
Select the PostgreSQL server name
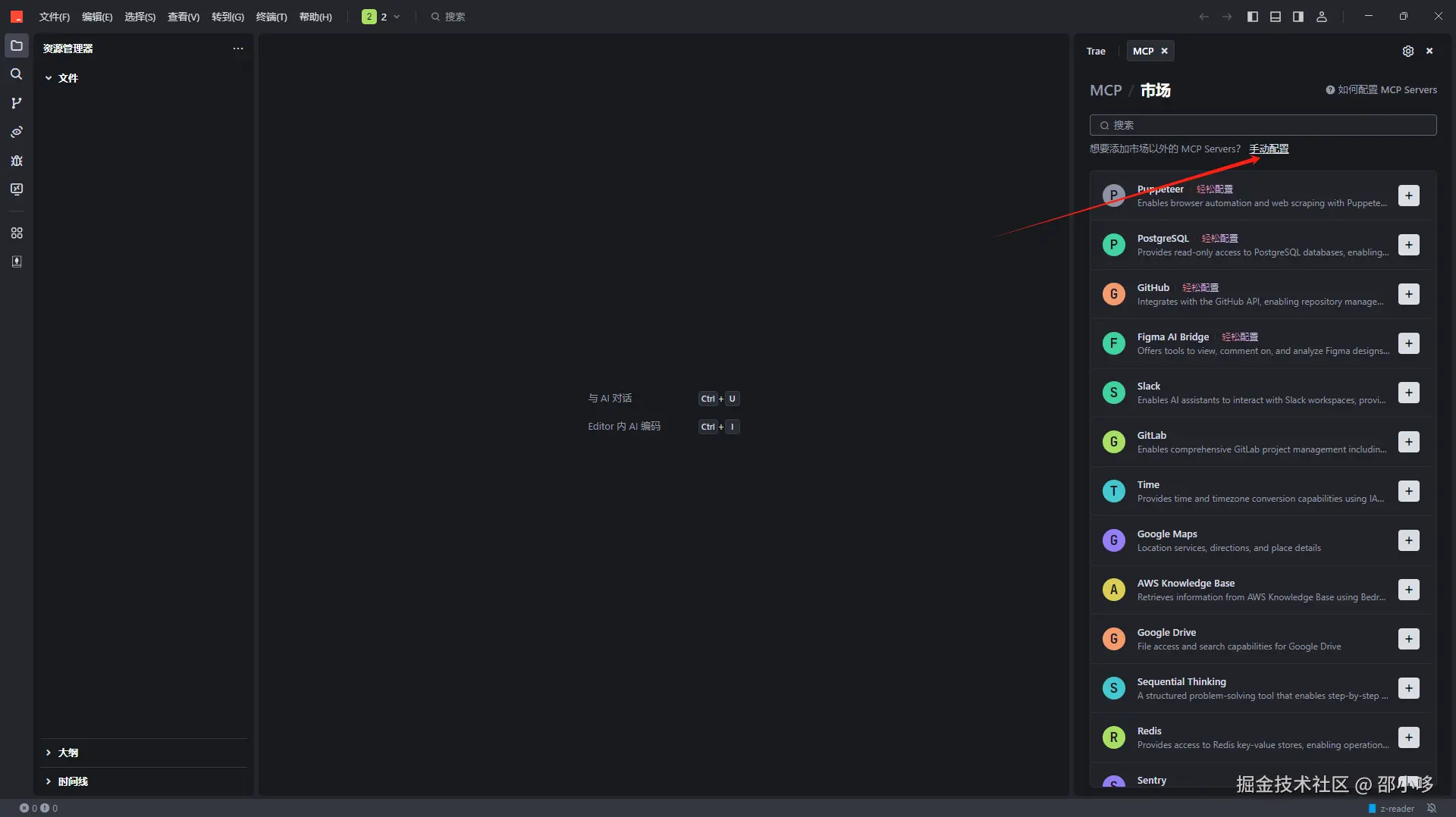1163,238
